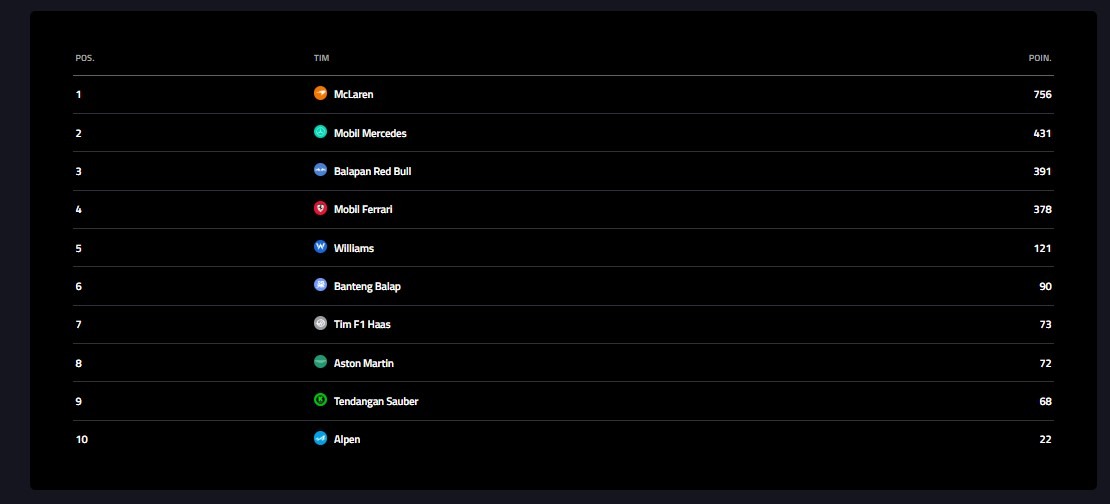This screenshot has height=504, width=1110.
Task: Click the Balapan Red Bull logo icon
Action: click(320, 170)
